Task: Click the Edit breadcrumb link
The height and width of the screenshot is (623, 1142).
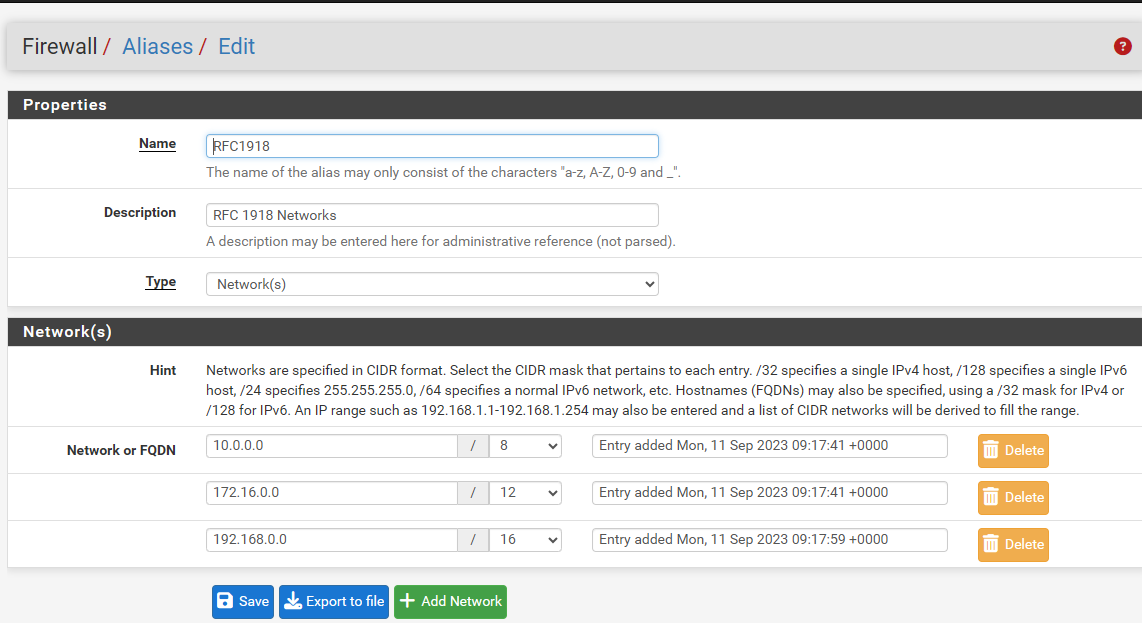Action: pos(237,47)
